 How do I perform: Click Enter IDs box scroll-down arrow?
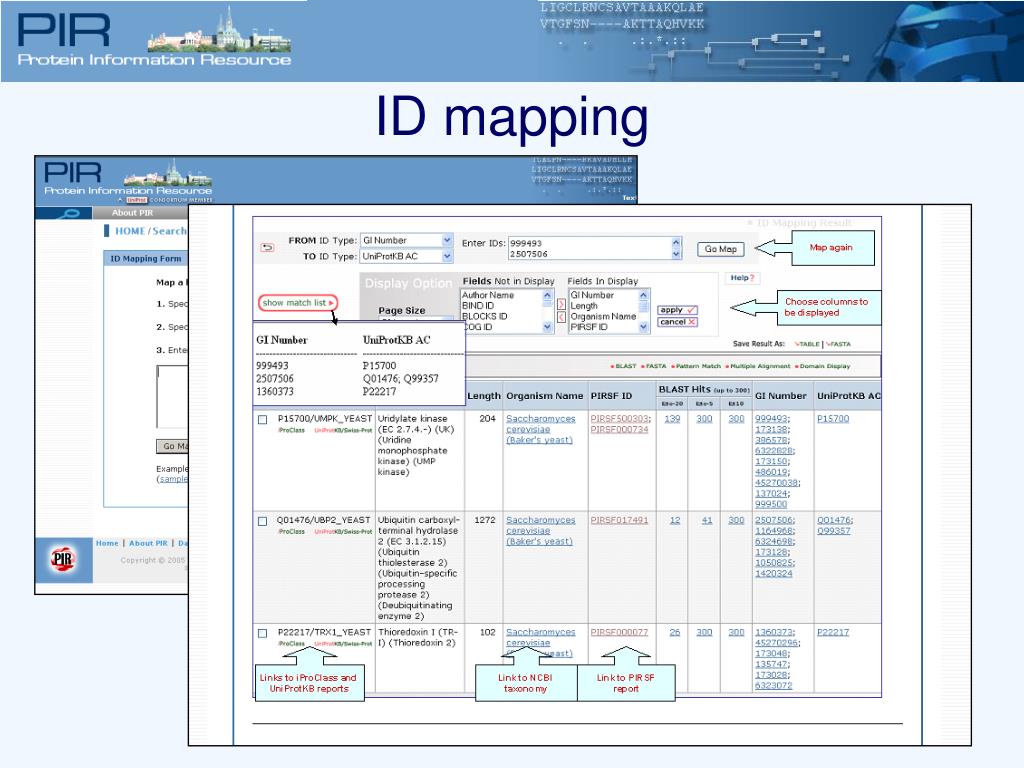[x=676, y=254]
